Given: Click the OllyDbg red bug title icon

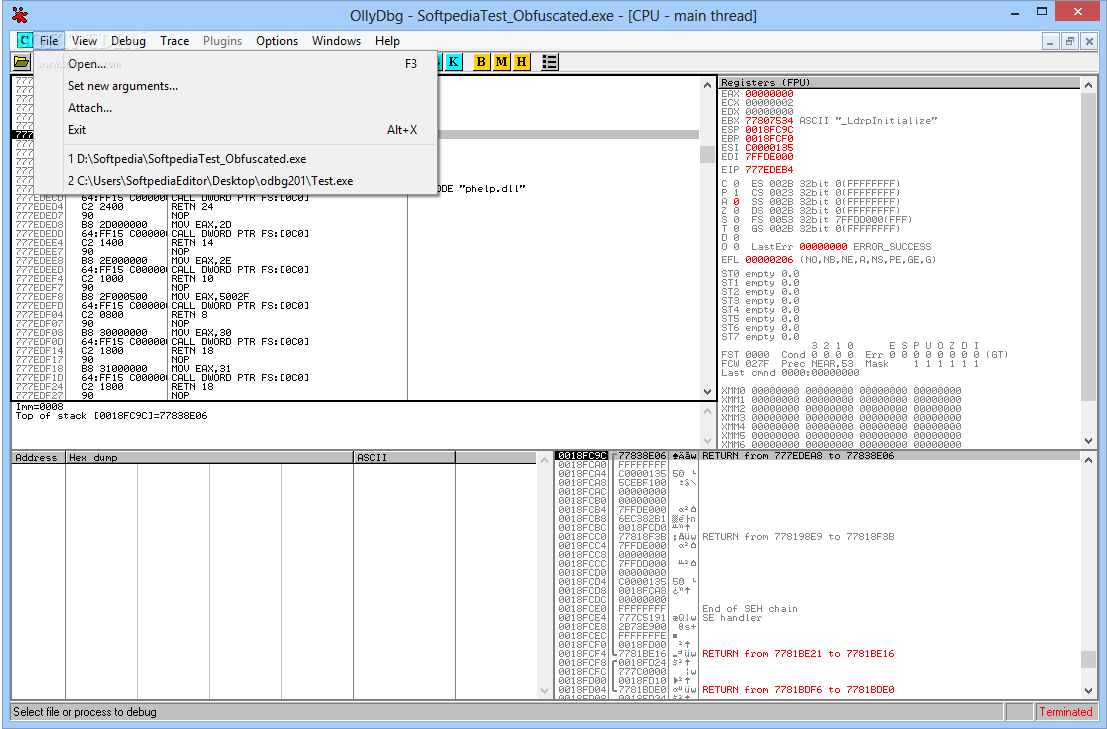Looking at the screenshot, I should tap(20, 14).
